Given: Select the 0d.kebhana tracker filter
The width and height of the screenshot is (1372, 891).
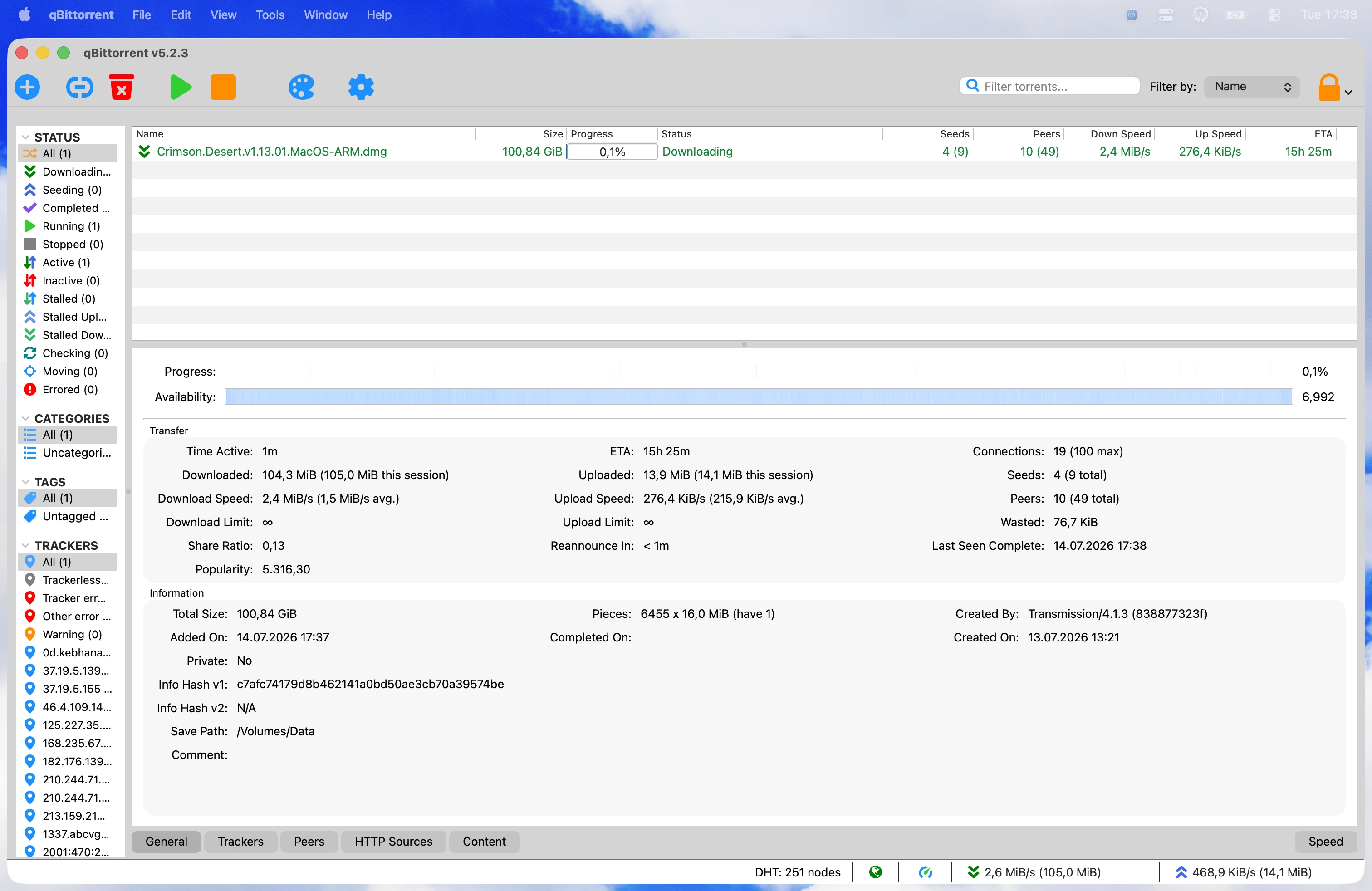Looking at the screenshot, I should click(68, 652).
